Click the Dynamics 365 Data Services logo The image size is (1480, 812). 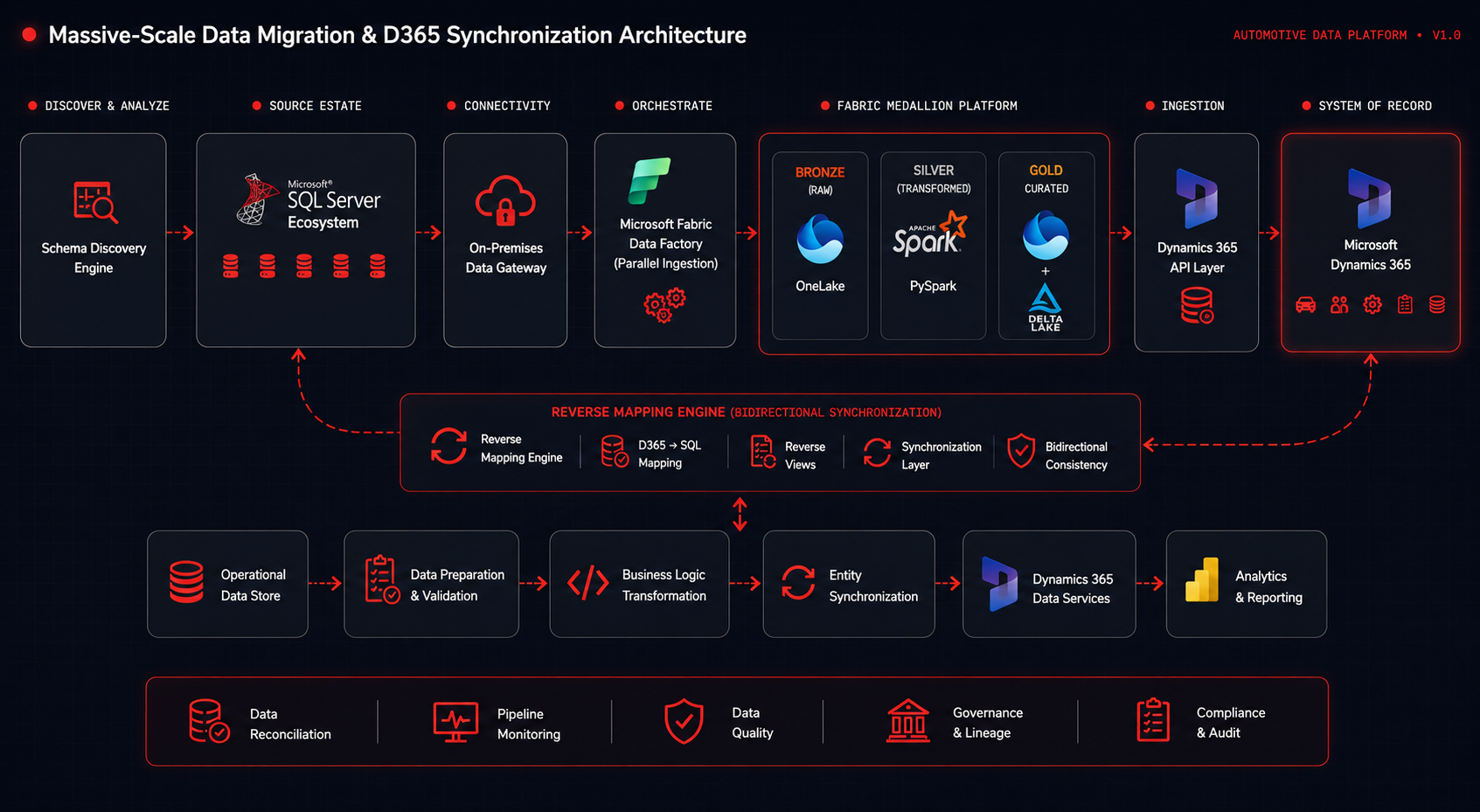[999, 583]
